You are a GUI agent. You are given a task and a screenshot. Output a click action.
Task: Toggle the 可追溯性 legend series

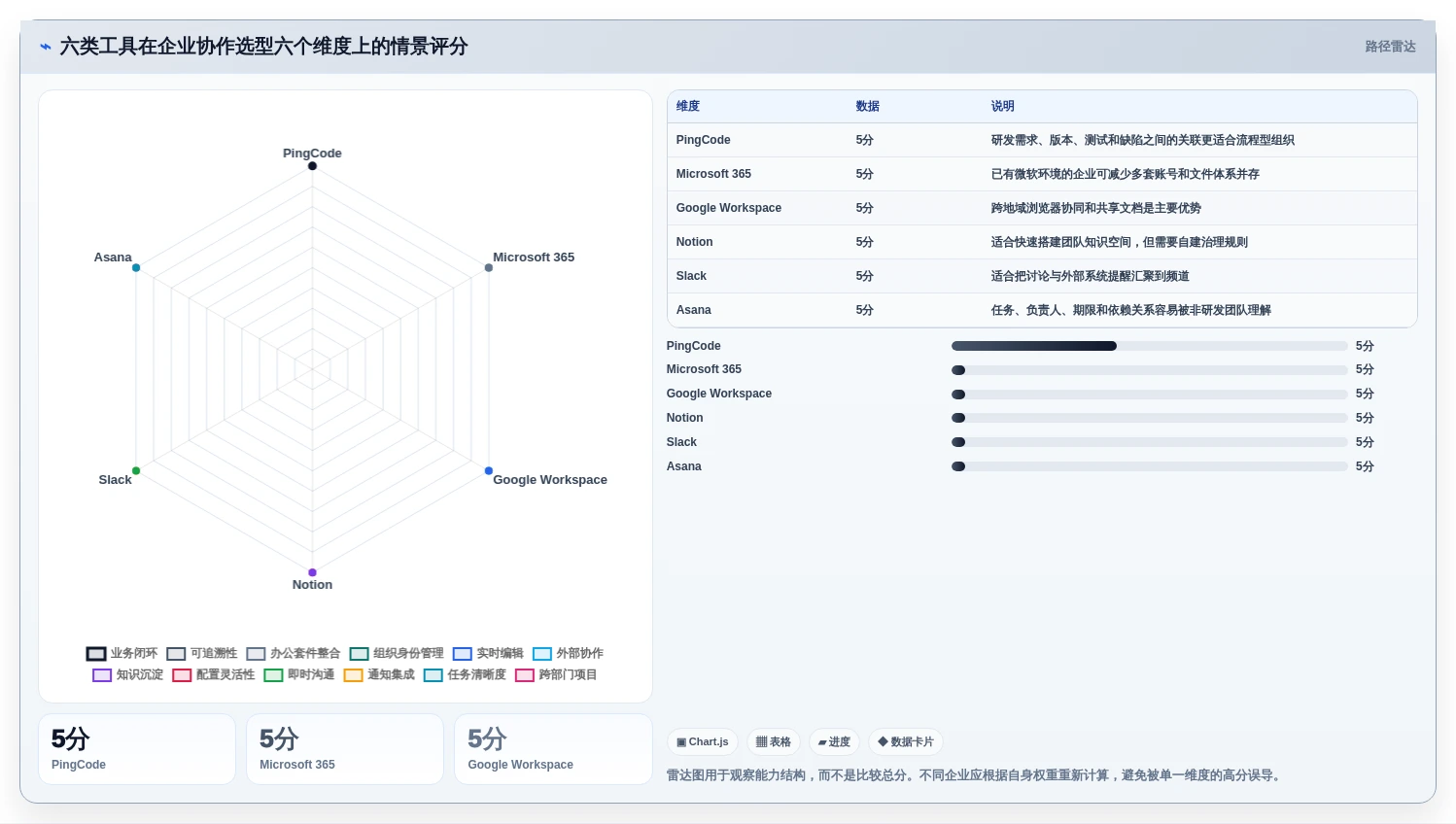pyautogui.click(x=201, y=654)
